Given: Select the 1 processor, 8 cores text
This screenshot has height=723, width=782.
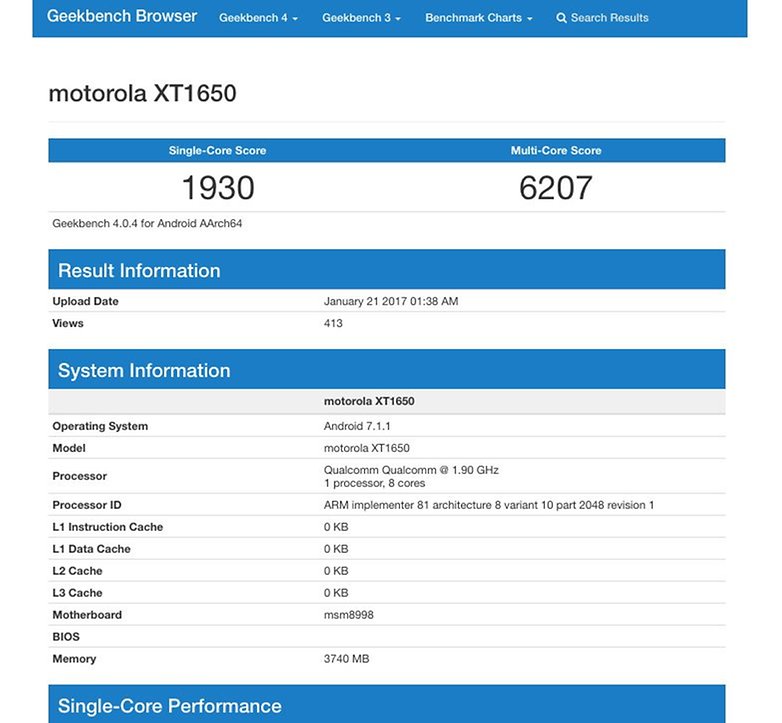Looking at the screenshot, I should pos(375,483).
